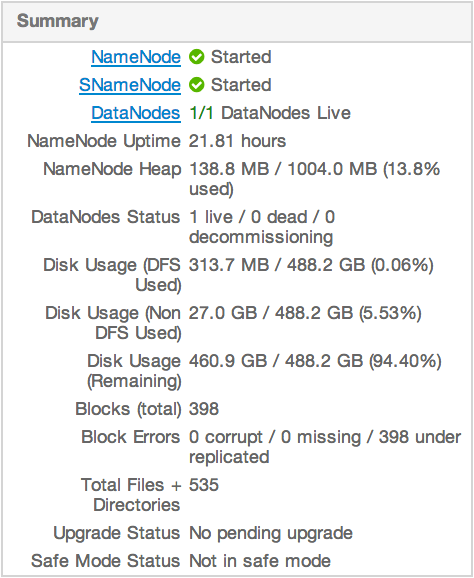Select the NameNode Uptime value 21.81 hours

(x=237, y=141)
